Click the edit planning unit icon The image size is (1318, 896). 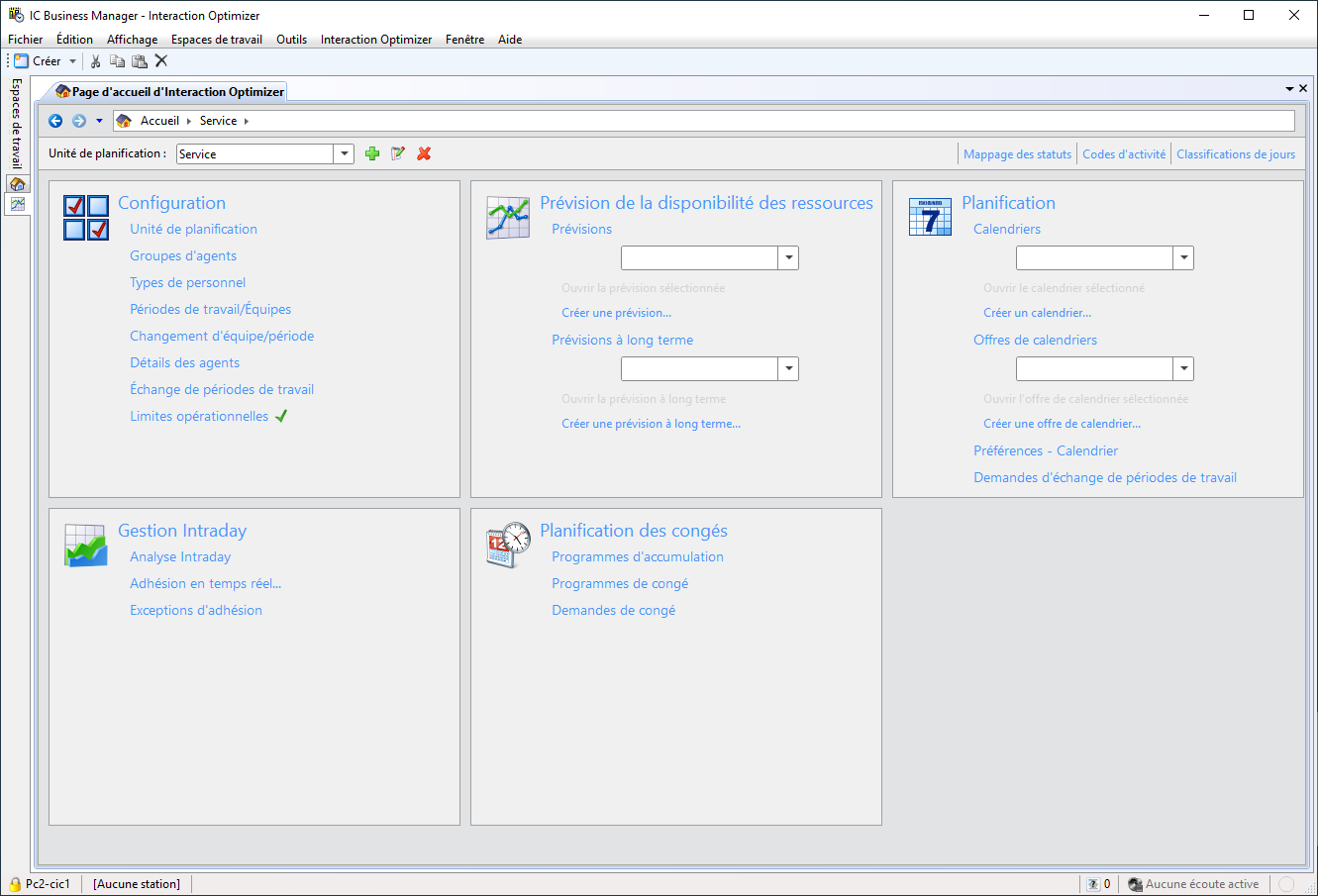pos(398,153)
